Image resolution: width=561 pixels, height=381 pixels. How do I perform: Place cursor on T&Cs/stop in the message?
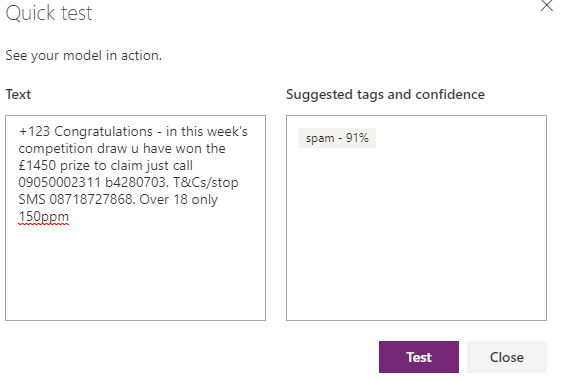pyautogui.click(x=206, y=183)
